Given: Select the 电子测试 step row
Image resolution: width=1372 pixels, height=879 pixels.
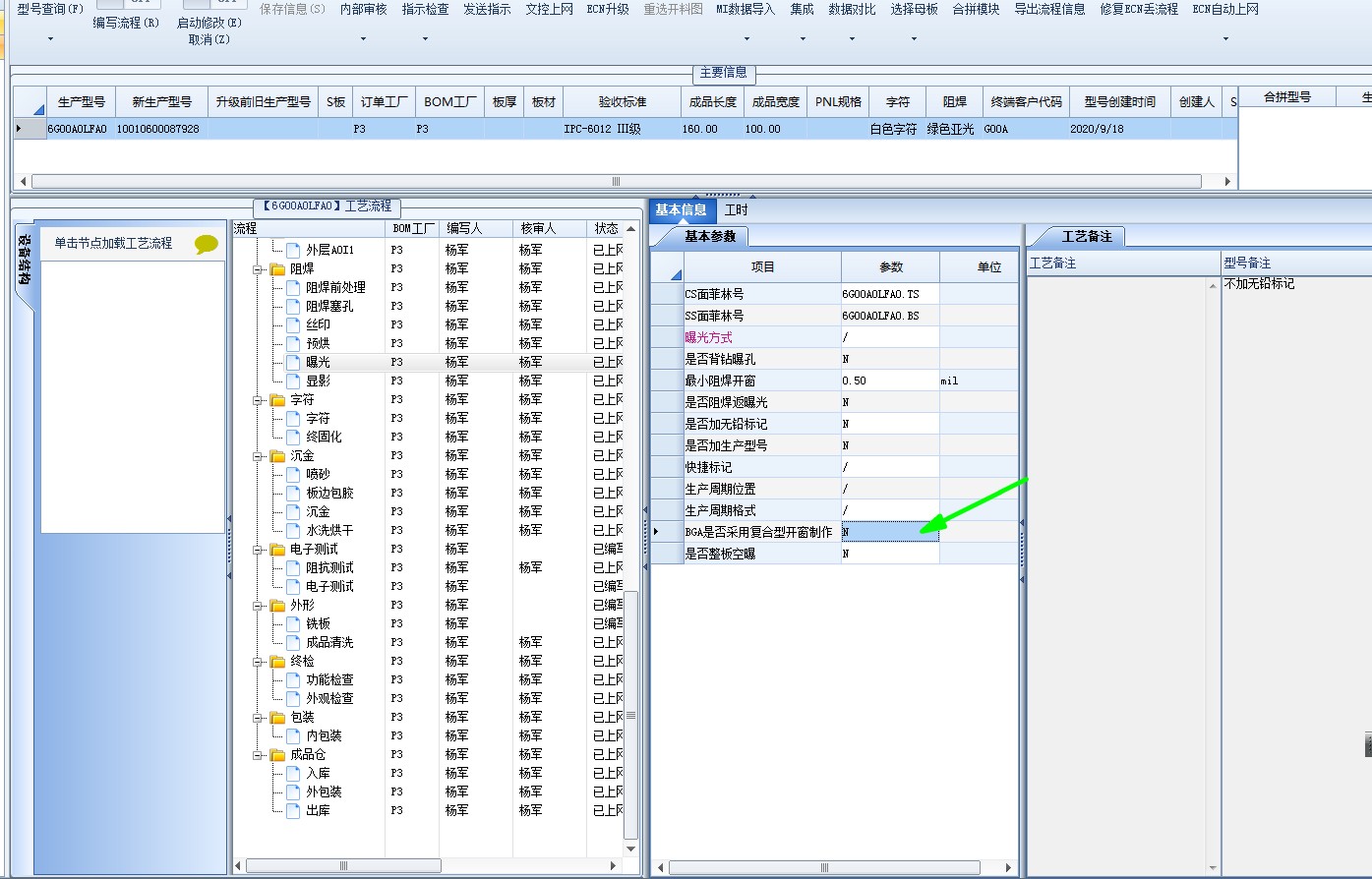Looking at the screenshot, I should [x=428, y=587].
